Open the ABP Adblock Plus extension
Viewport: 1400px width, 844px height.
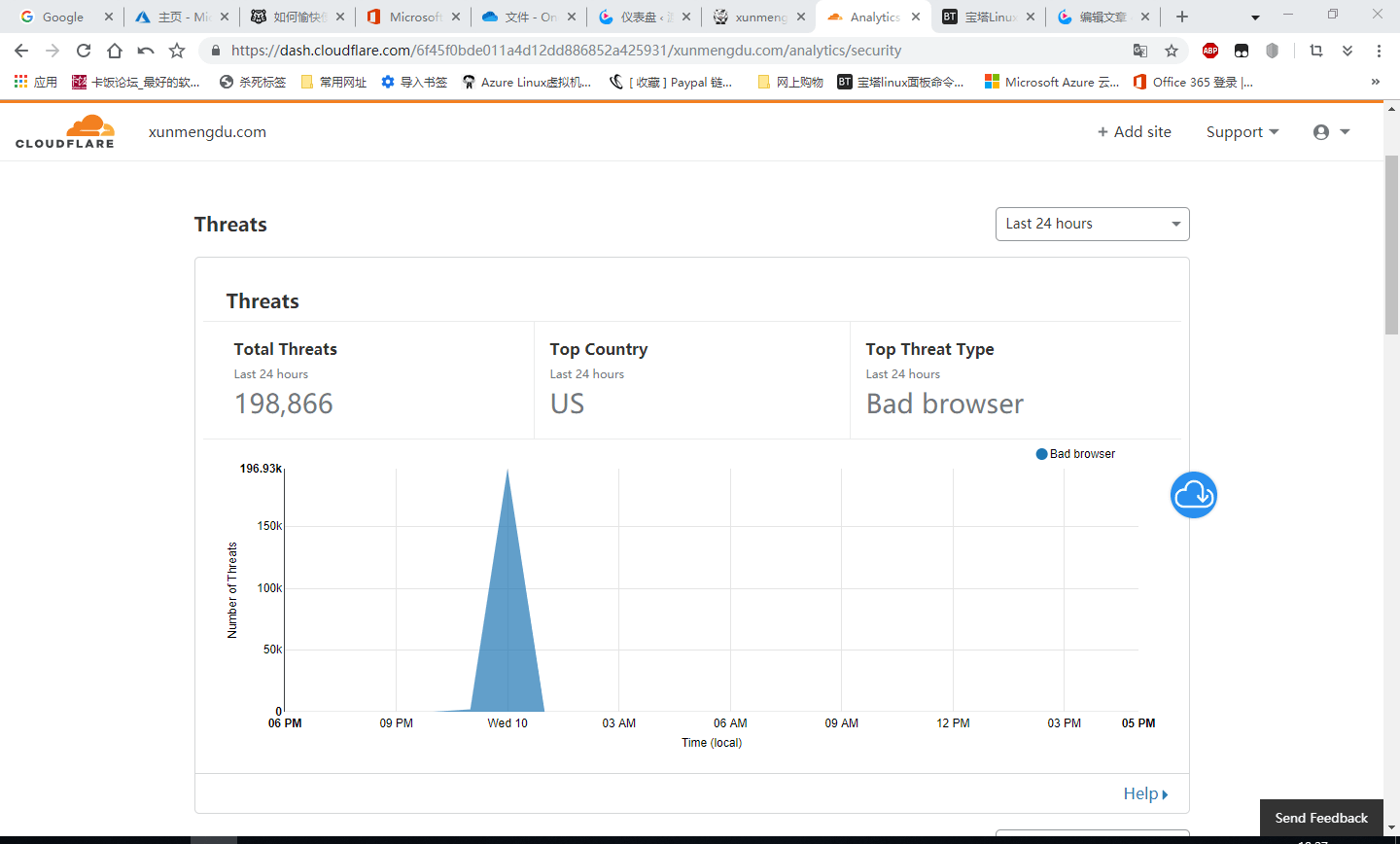(1210, 51)
